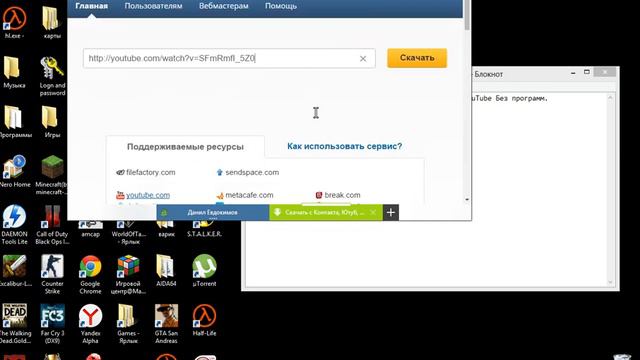Viewport: 640px width, 360px height.
Task: Launch the Excalibur desktop icon
Action: click(x=14, y=266)
